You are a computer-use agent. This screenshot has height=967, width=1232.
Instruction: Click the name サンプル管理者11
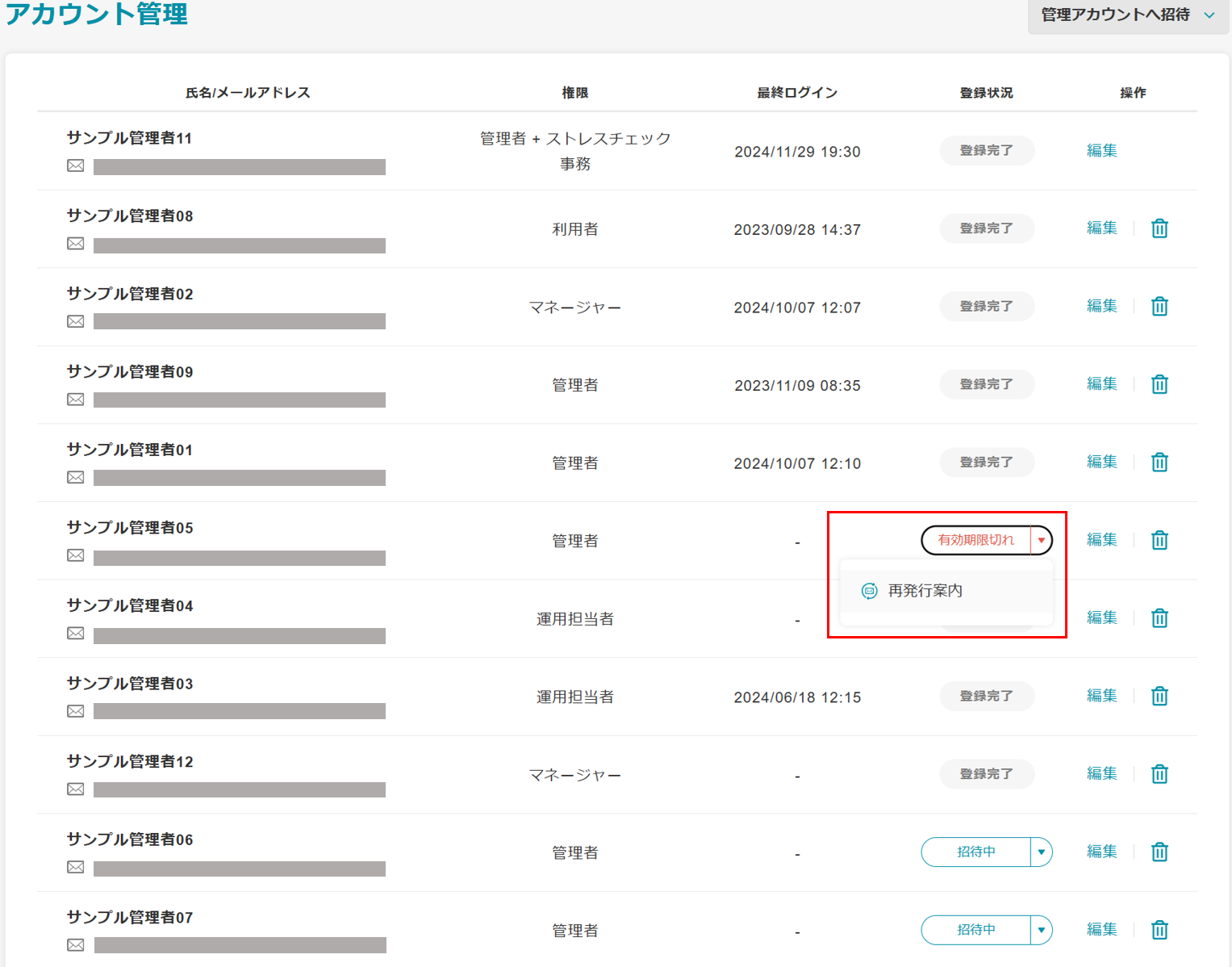129,138
